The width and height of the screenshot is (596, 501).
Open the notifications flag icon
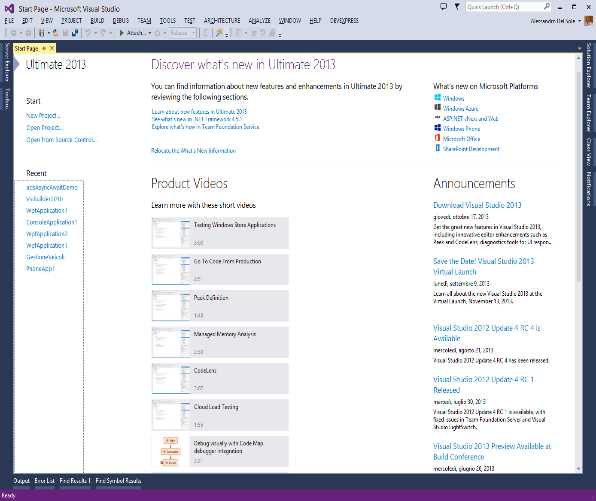(457, 7)
